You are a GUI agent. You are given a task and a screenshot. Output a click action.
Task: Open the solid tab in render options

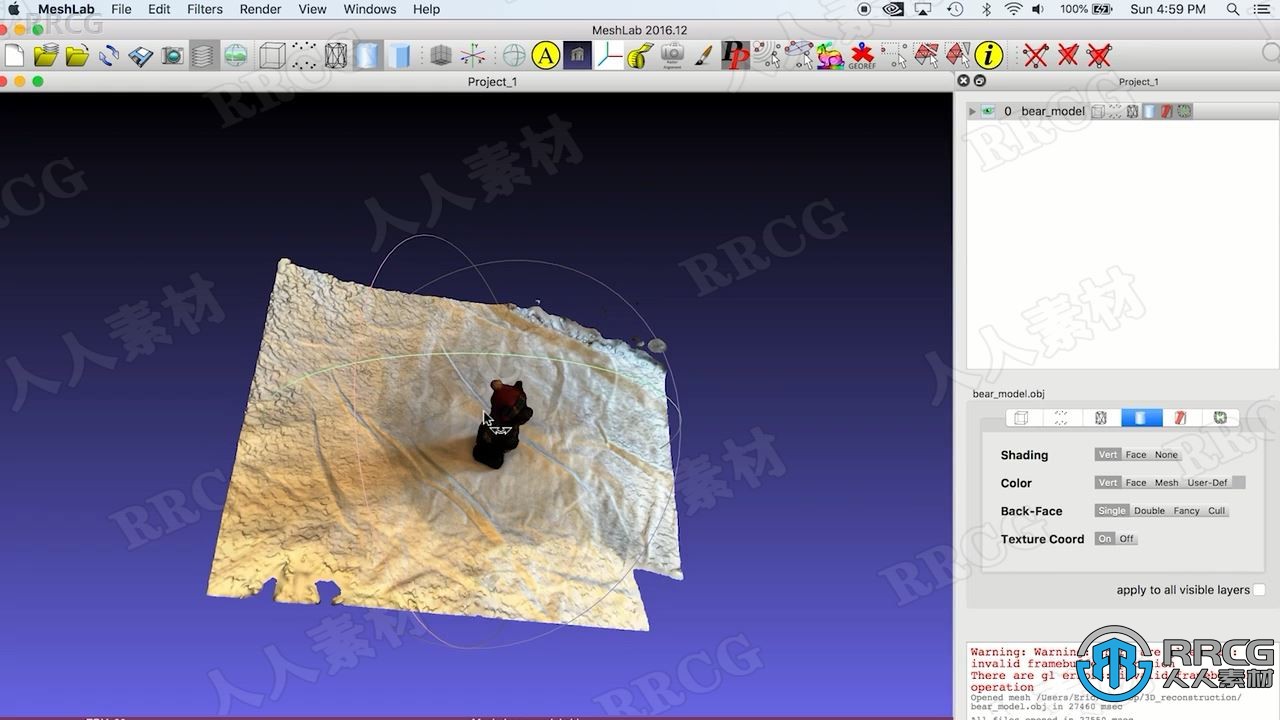pyautogui.click(x=1141, y=418)
